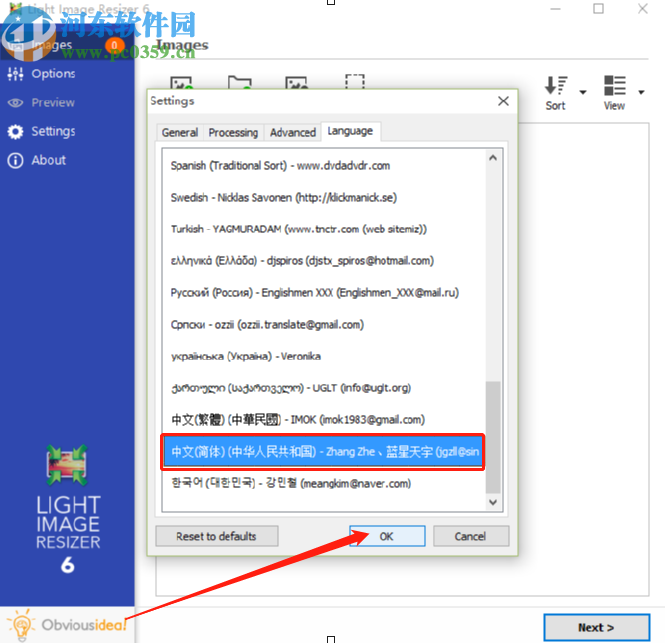Click Reset to defaults button
The image size is (665, 643).
pyautogui.click(x=217, y=537)
